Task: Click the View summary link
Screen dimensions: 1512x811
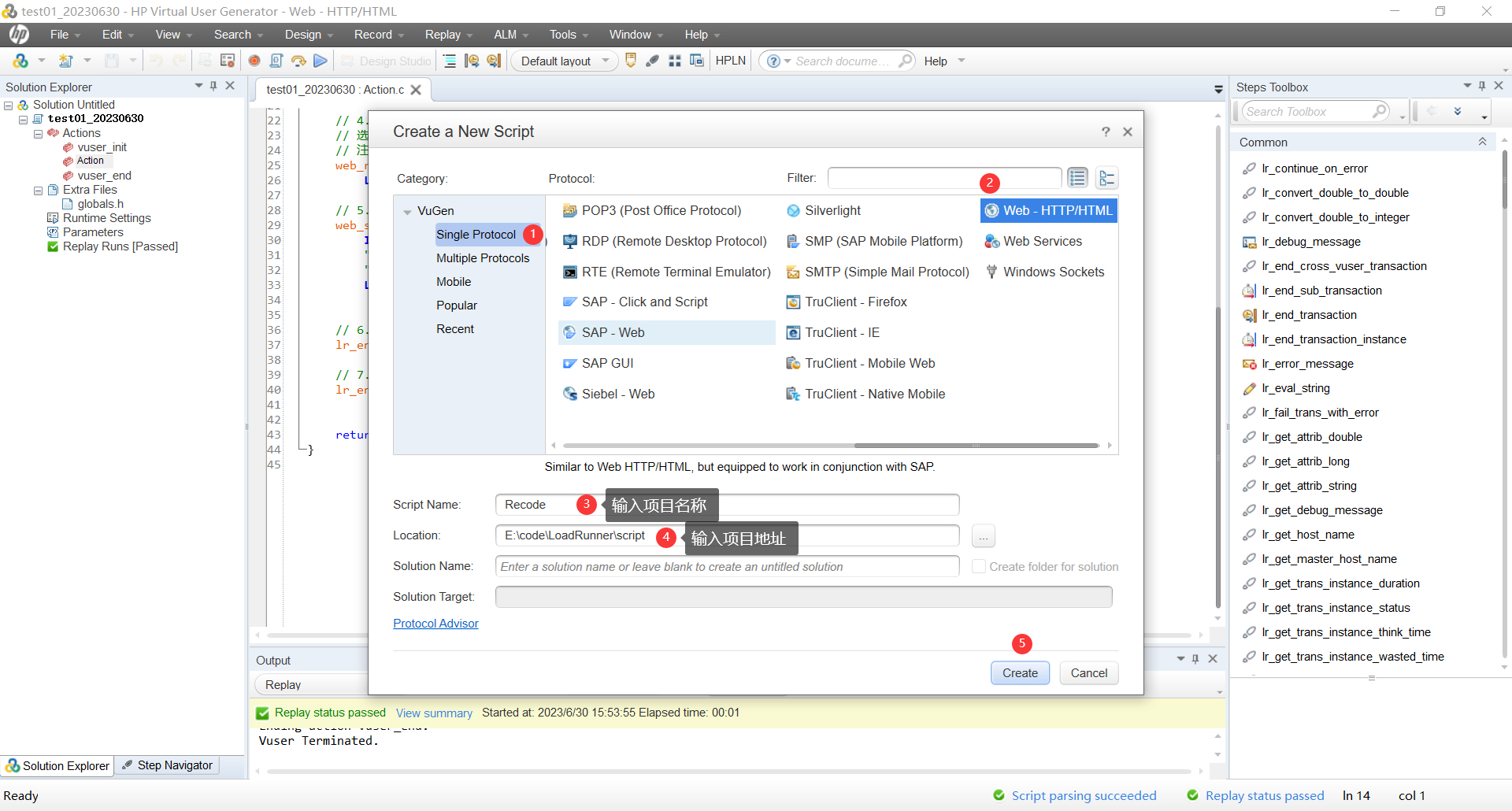Action: coord(434,713)
